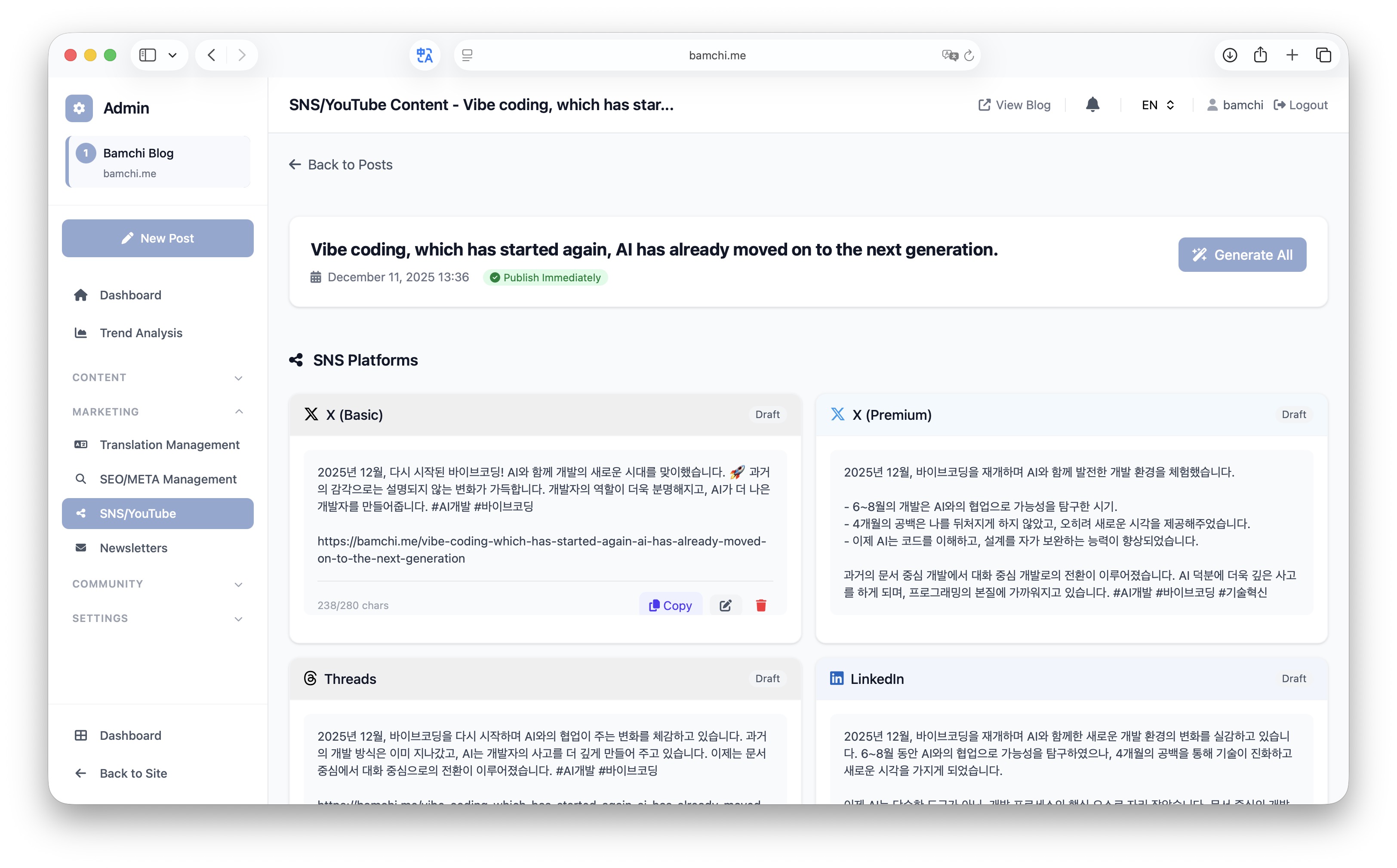Screen dimensions: 1397x868
Task: Open a new Safari tab with plus icon
Action: (x=1292, y=55)
